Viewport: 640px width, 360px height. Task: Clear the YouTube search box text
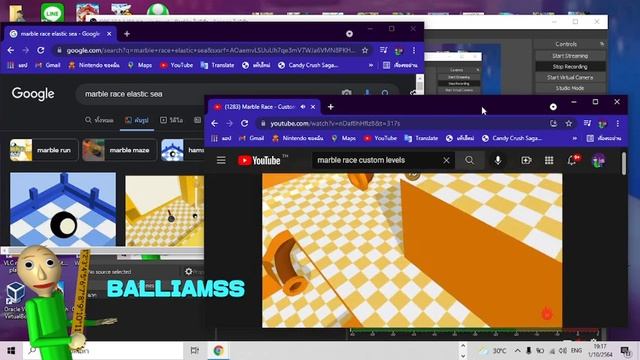(446, 160)
